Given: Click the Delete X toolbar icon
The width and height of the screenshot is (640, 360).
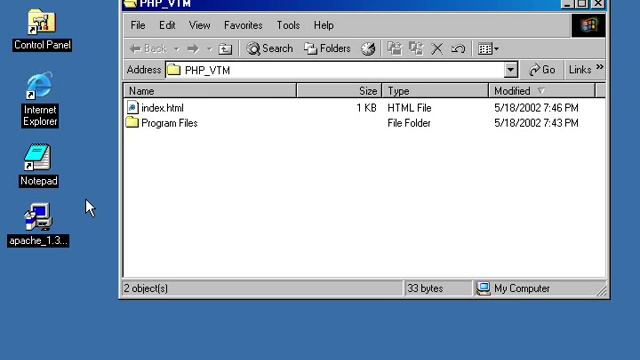Looking at the screenshot, I should pos(437,49).
